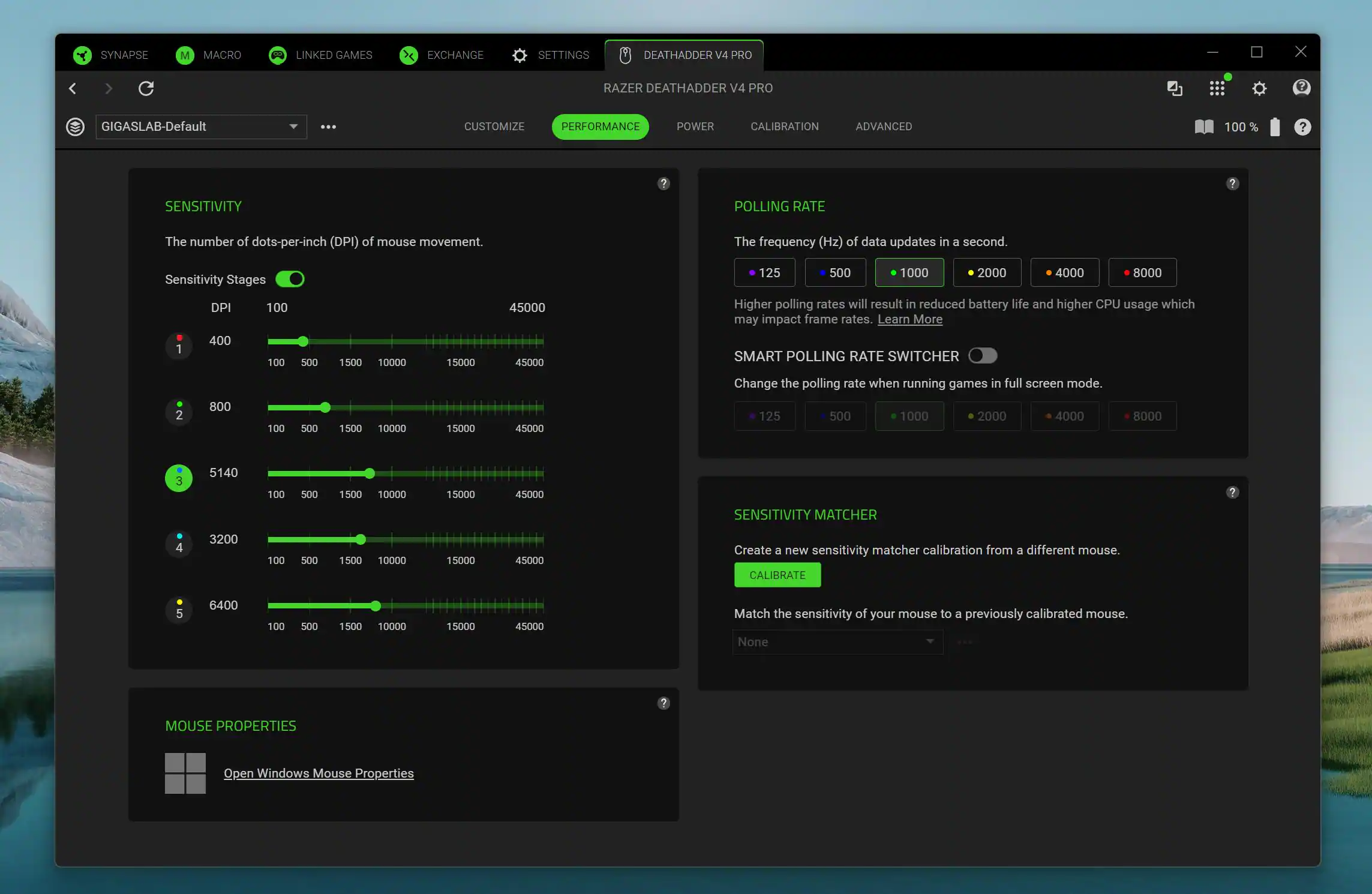Screen dimensions: 1372x894
Task: Open the modules grid icon
Action: (x=1217, y=89)
